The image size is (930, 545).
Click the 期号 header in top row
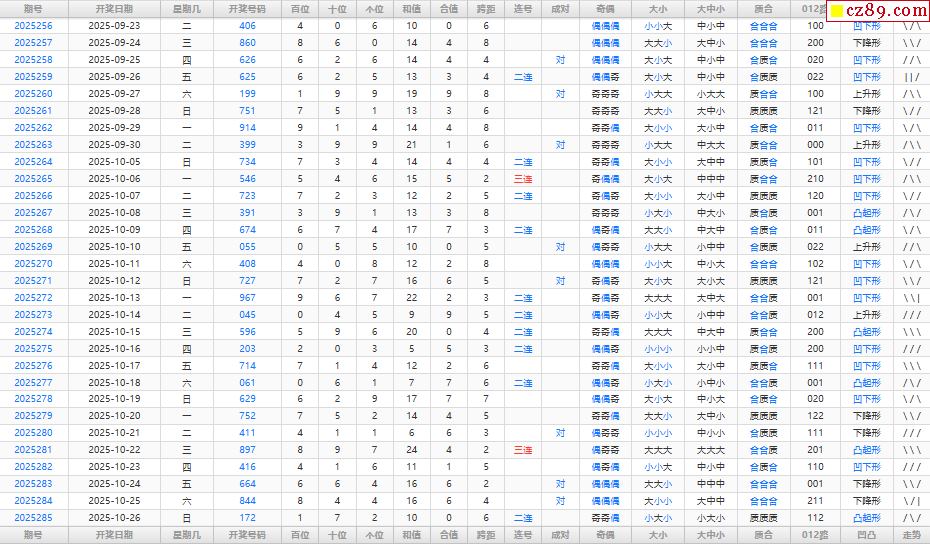click(33, 8)
